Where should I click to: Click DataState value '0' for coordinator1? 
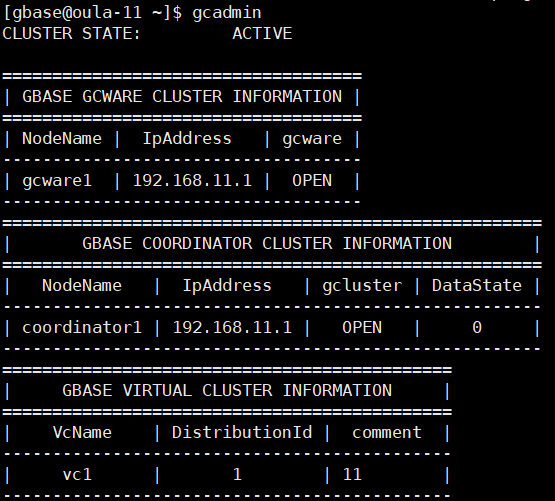pos(477,328)
